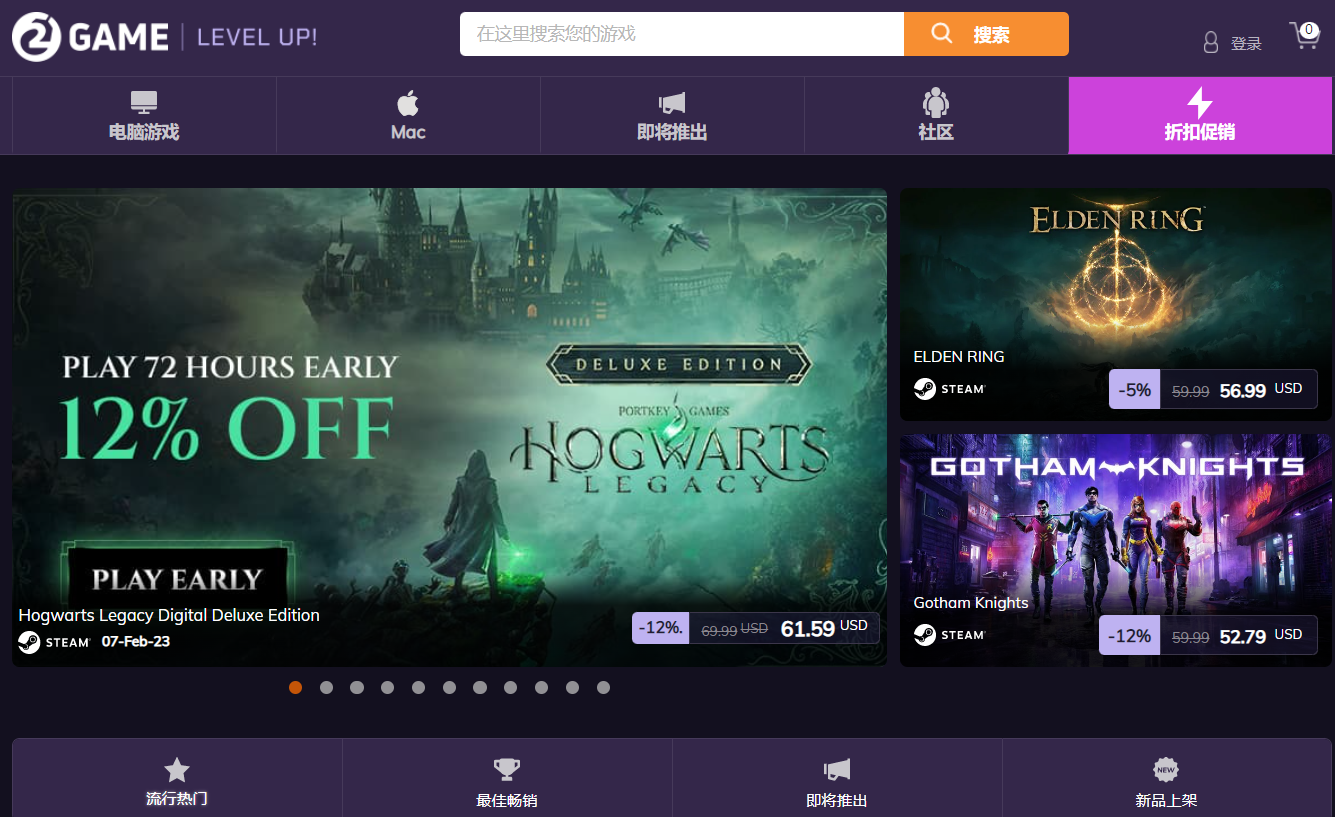Select the fourth carousel slide dot
The width and height of the screenshot is (1335, 817).
click(388, 687)
